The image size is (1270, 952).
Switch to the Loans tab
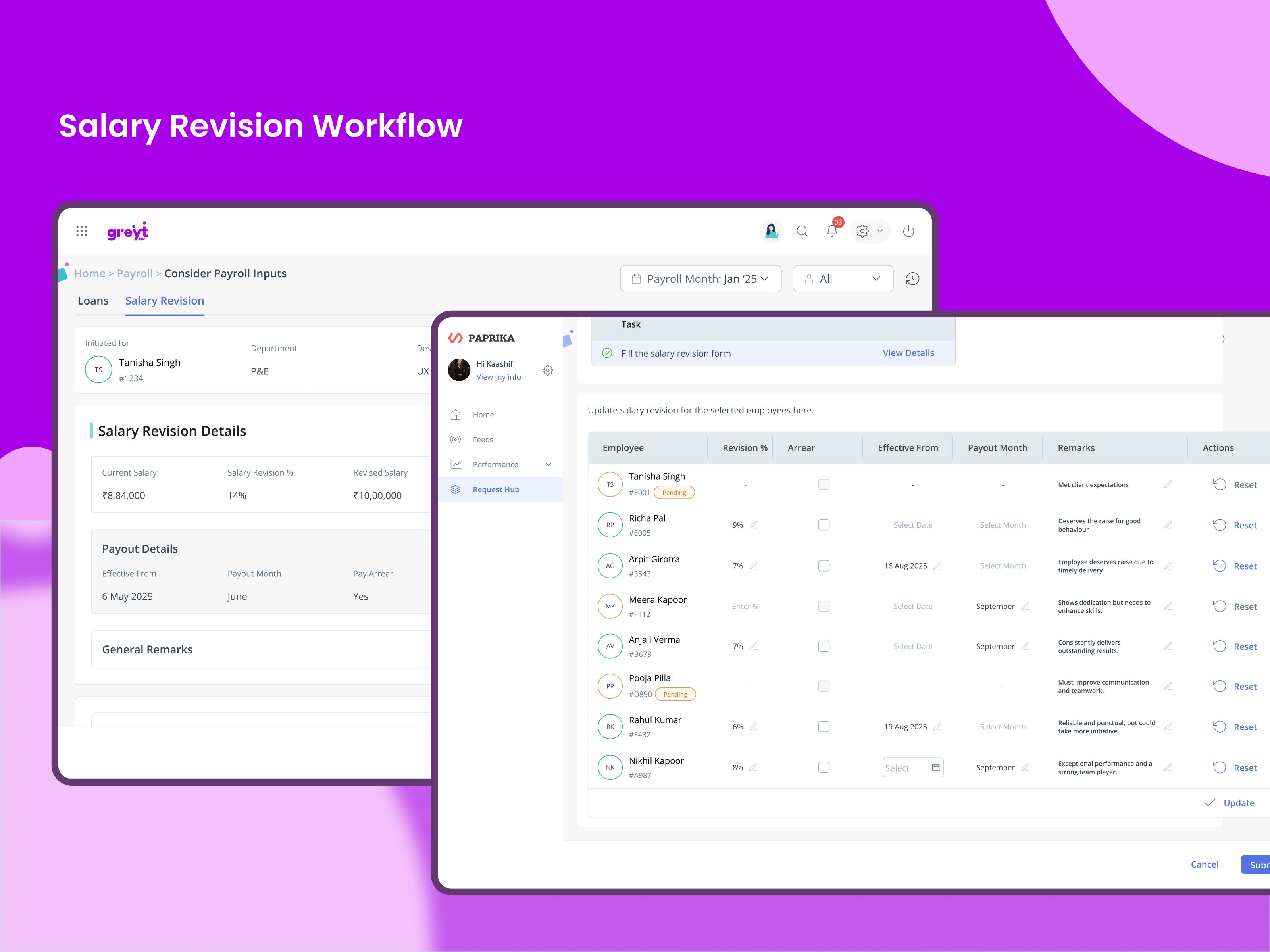pyautogui.click(x=93, y=301)
